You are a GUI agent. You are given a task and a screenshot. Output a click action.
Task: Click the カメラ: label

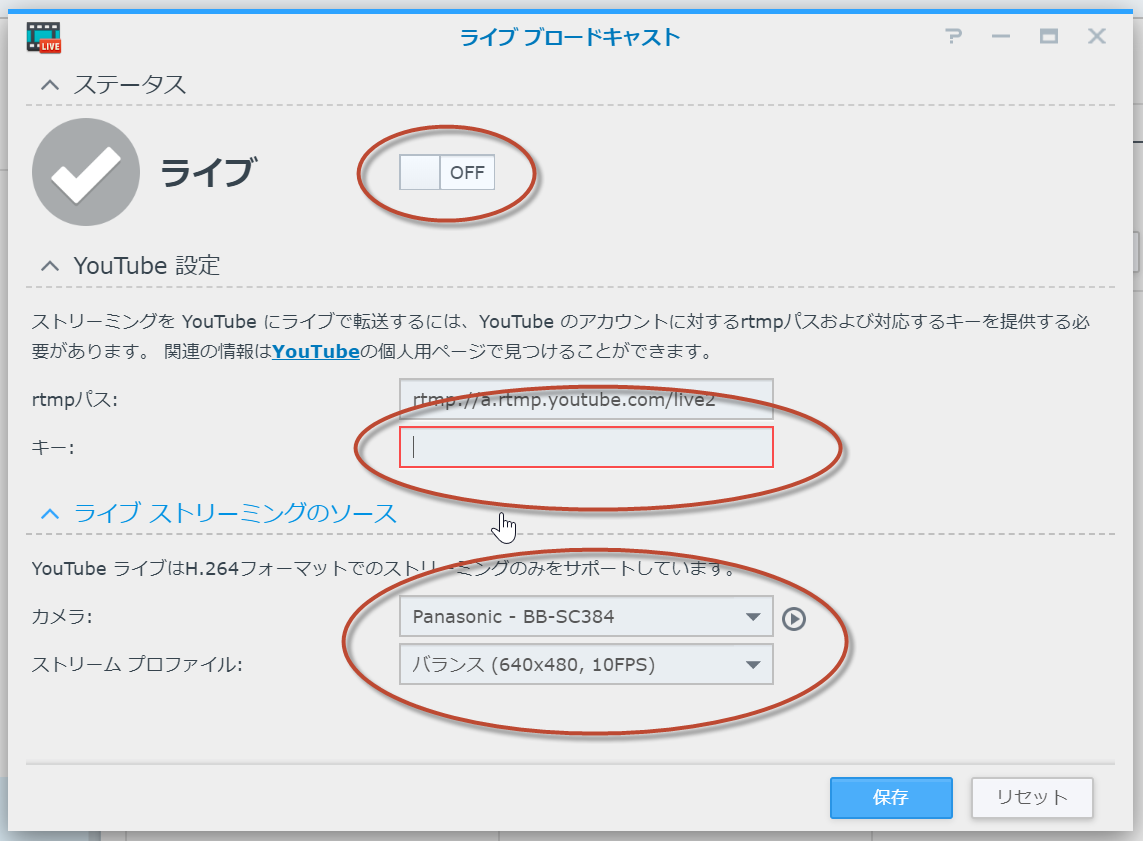(x=62, y=617)
